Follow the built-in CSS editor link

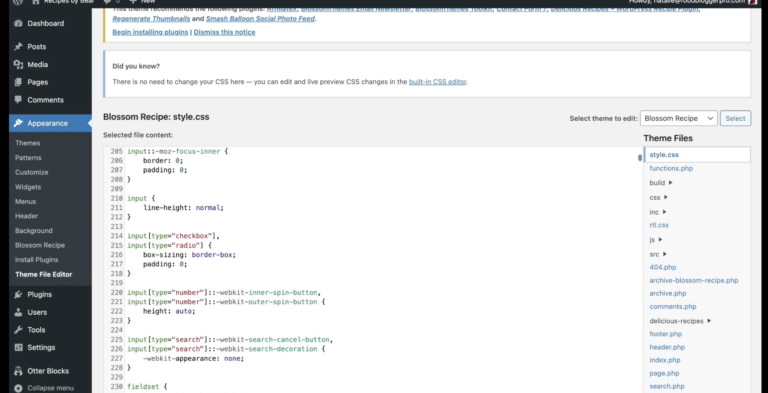[x=437, y=82]
